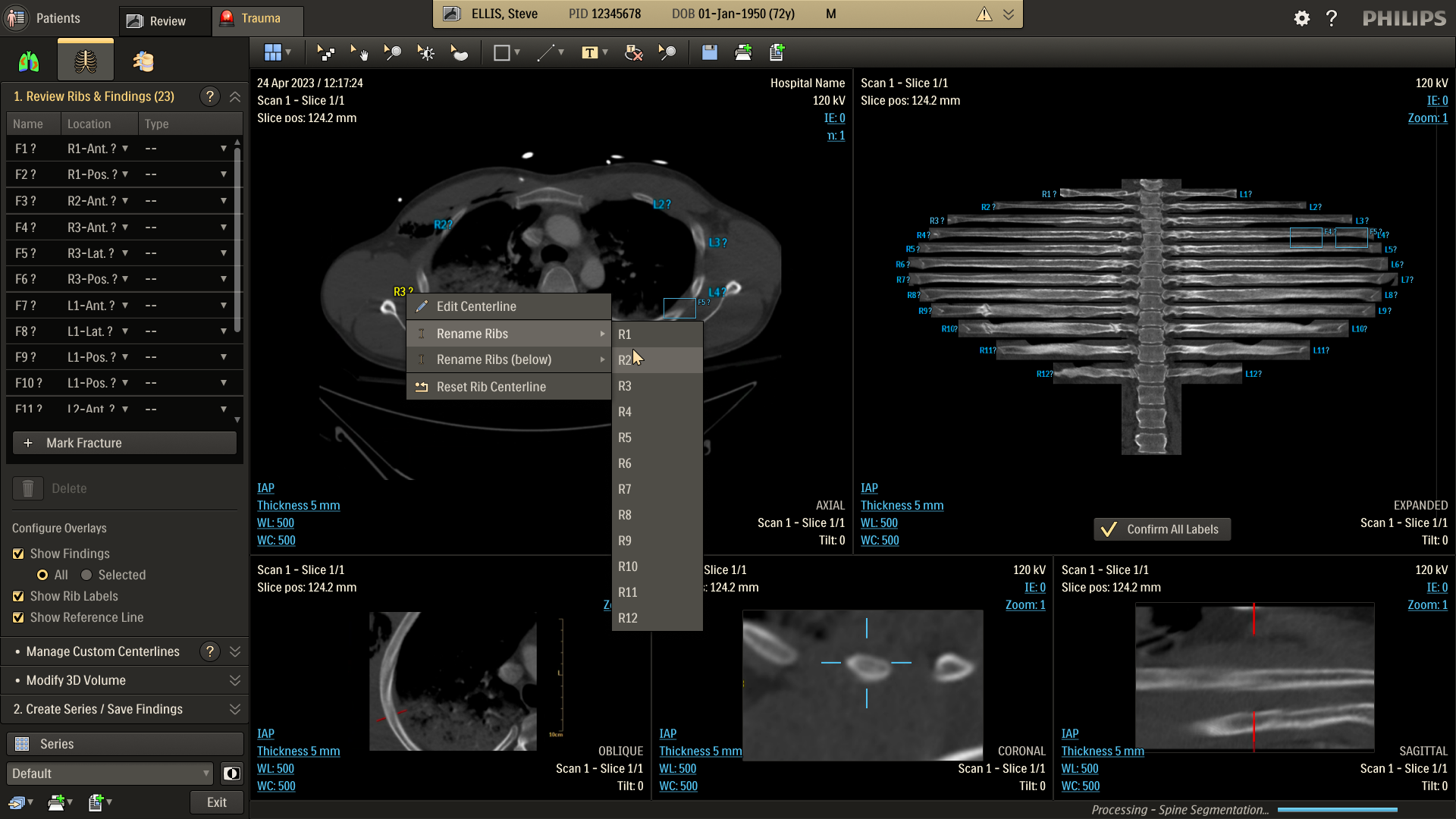Open the rib cage workflow icon
1456x819 pixels.
coord(85,61)
